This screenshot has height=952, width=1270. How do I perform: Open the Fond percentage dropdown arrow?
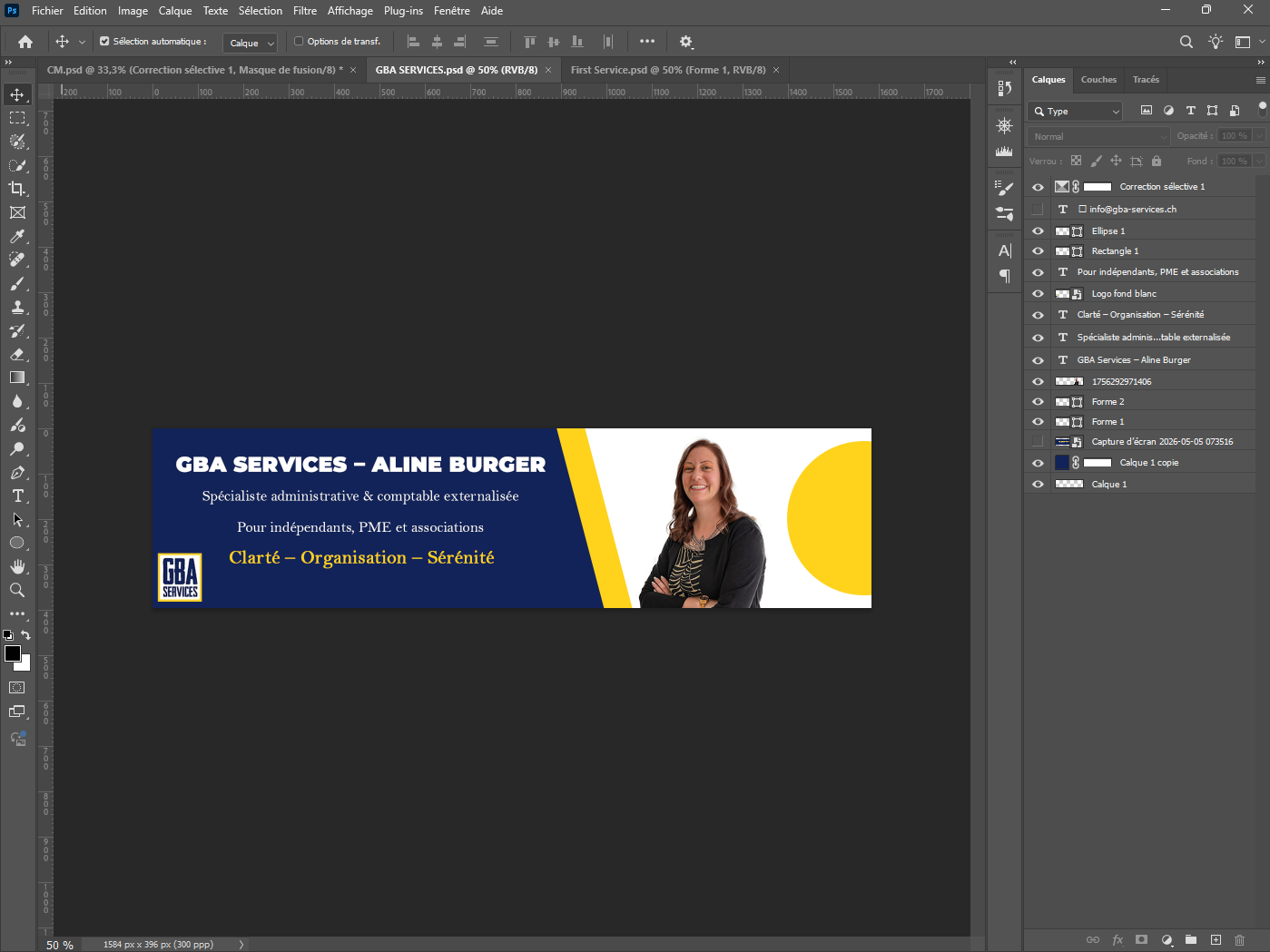tap(1260, 162)
